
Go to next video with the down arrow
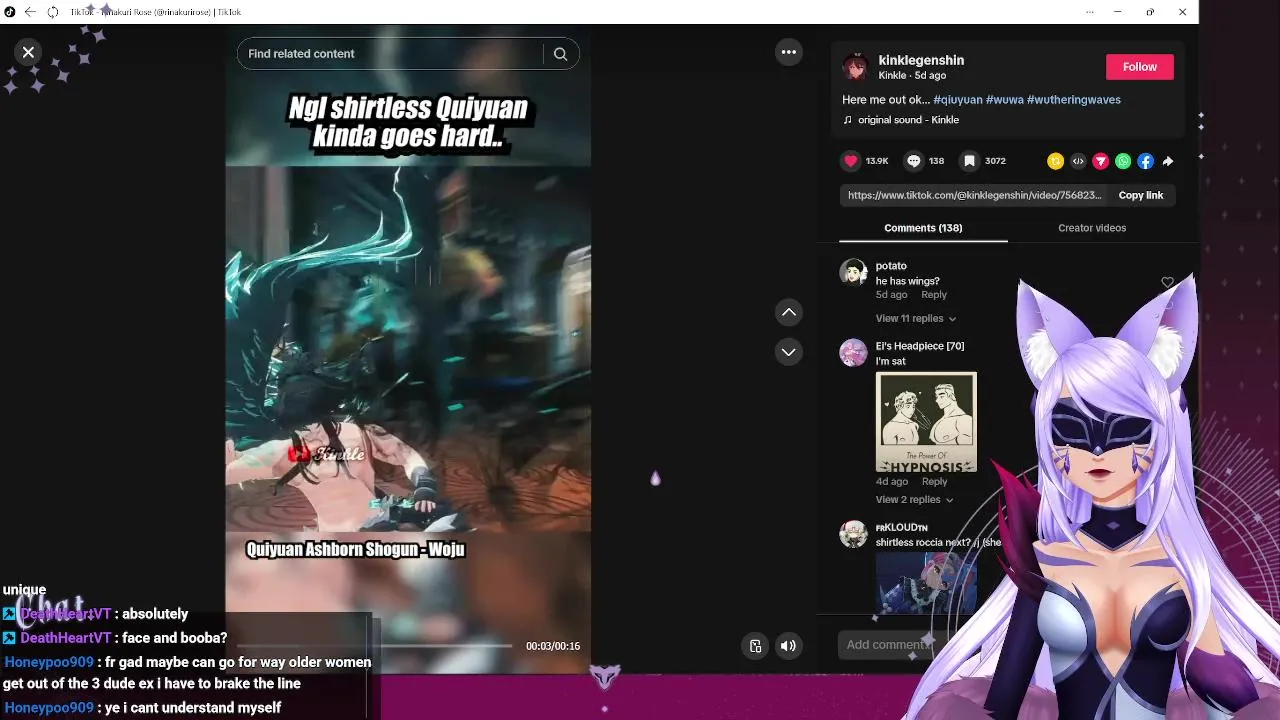(789, 352)
